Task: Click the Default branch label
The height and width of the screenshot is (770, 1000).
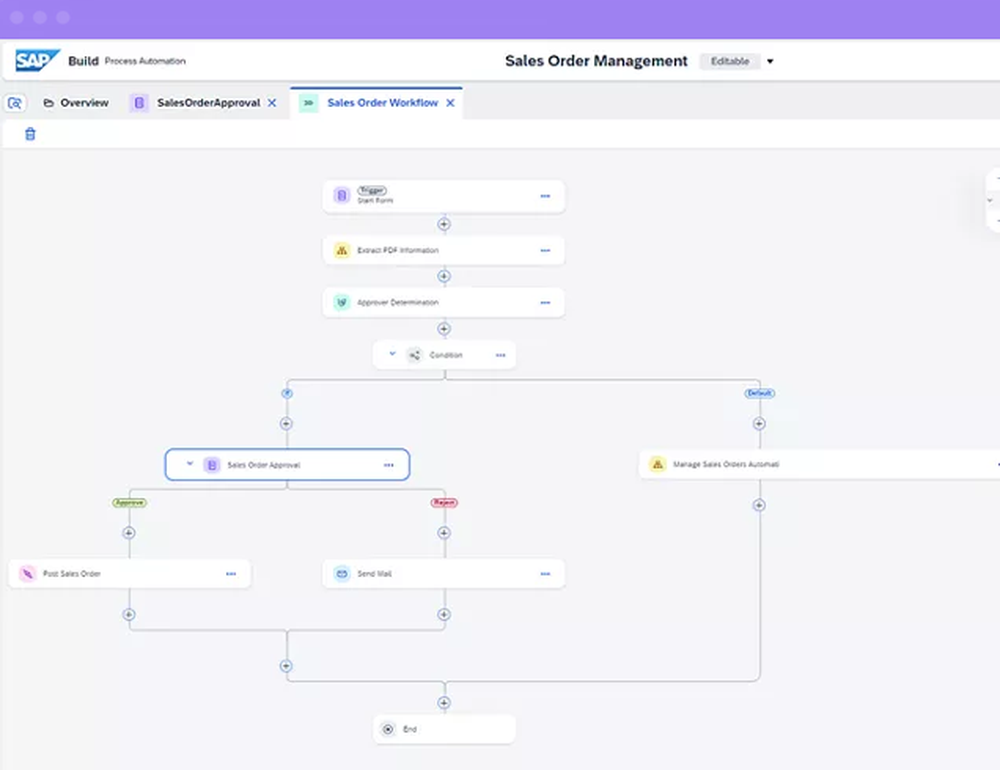Action: pos(760,393)
